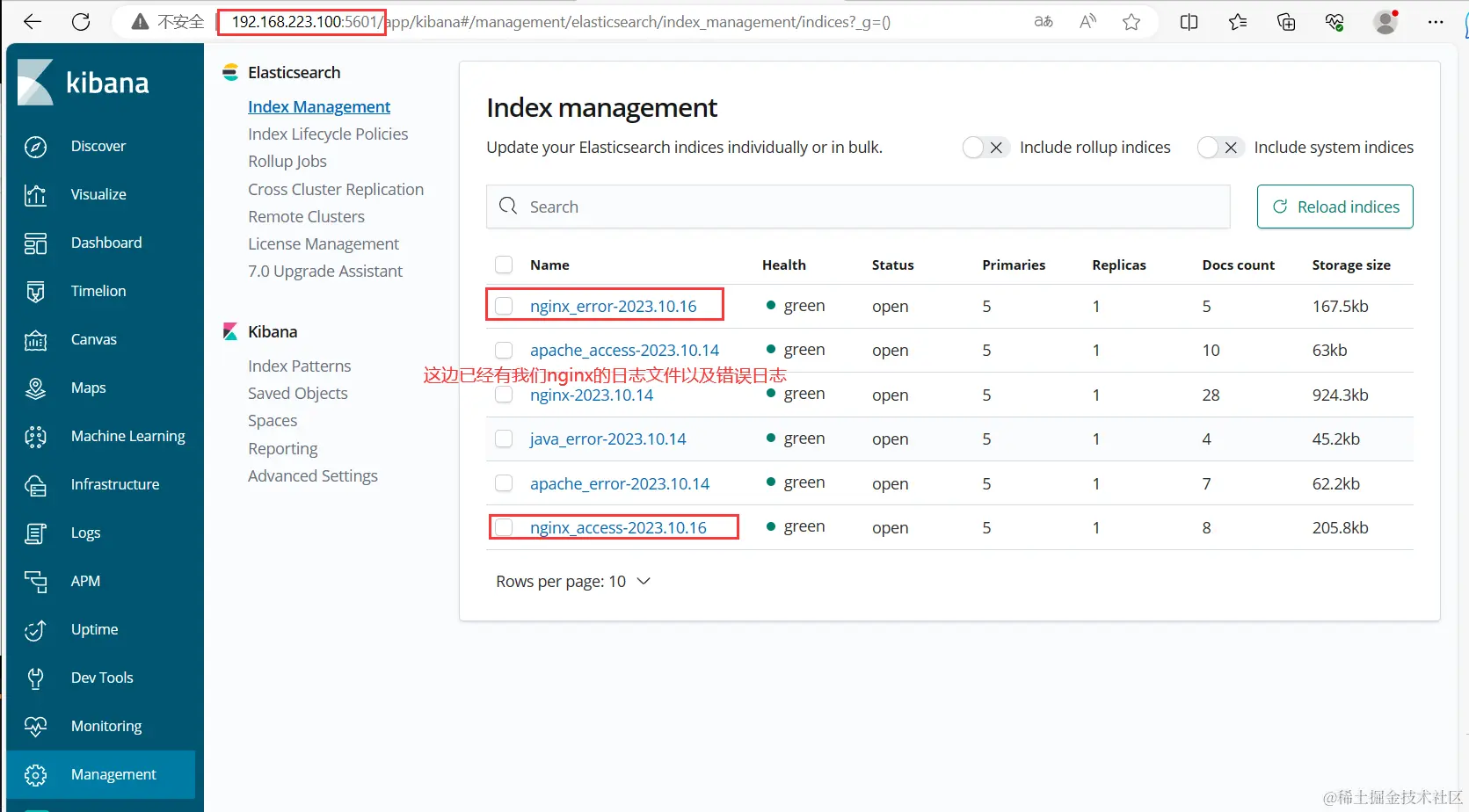Click the translate icon in address bar

click(x=1044, y=22)
